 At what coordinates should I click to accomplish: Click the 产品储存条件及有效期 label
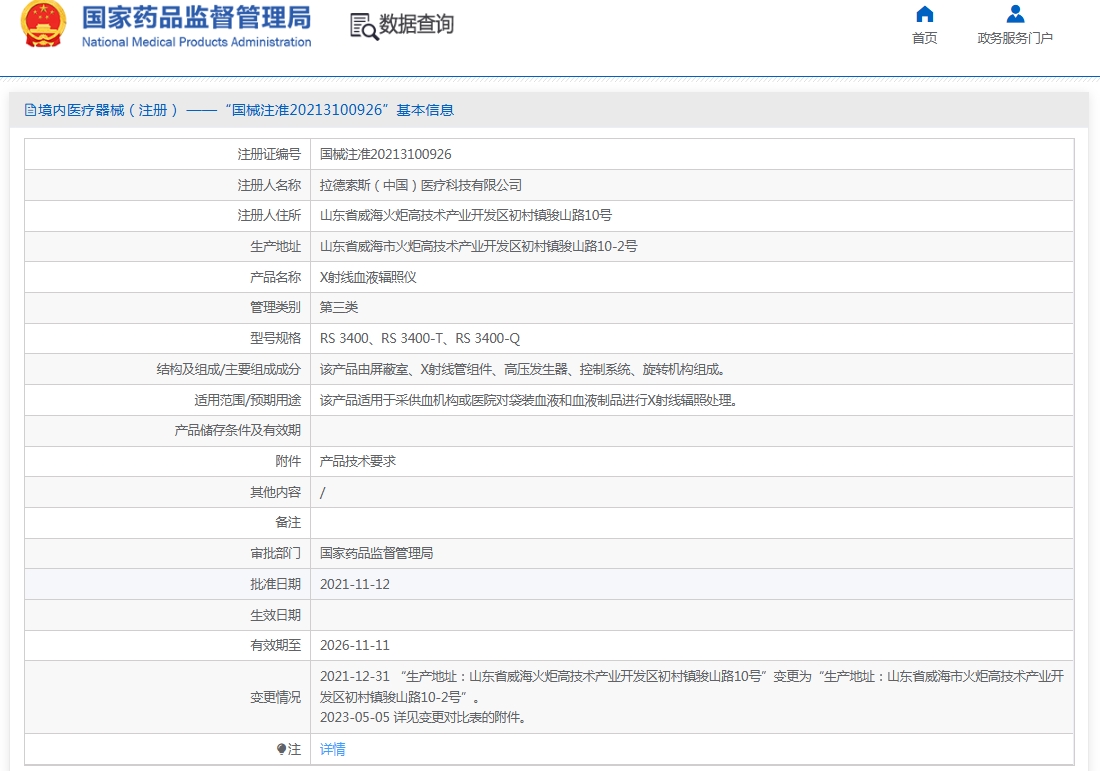(238, 430)
